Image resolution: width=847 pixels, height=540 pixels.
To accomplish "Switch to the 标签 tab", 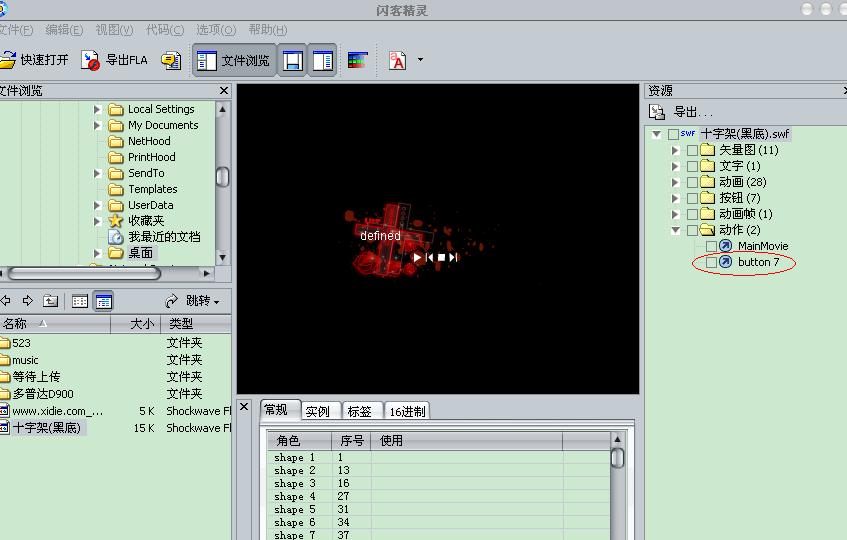I will point(360,411).
